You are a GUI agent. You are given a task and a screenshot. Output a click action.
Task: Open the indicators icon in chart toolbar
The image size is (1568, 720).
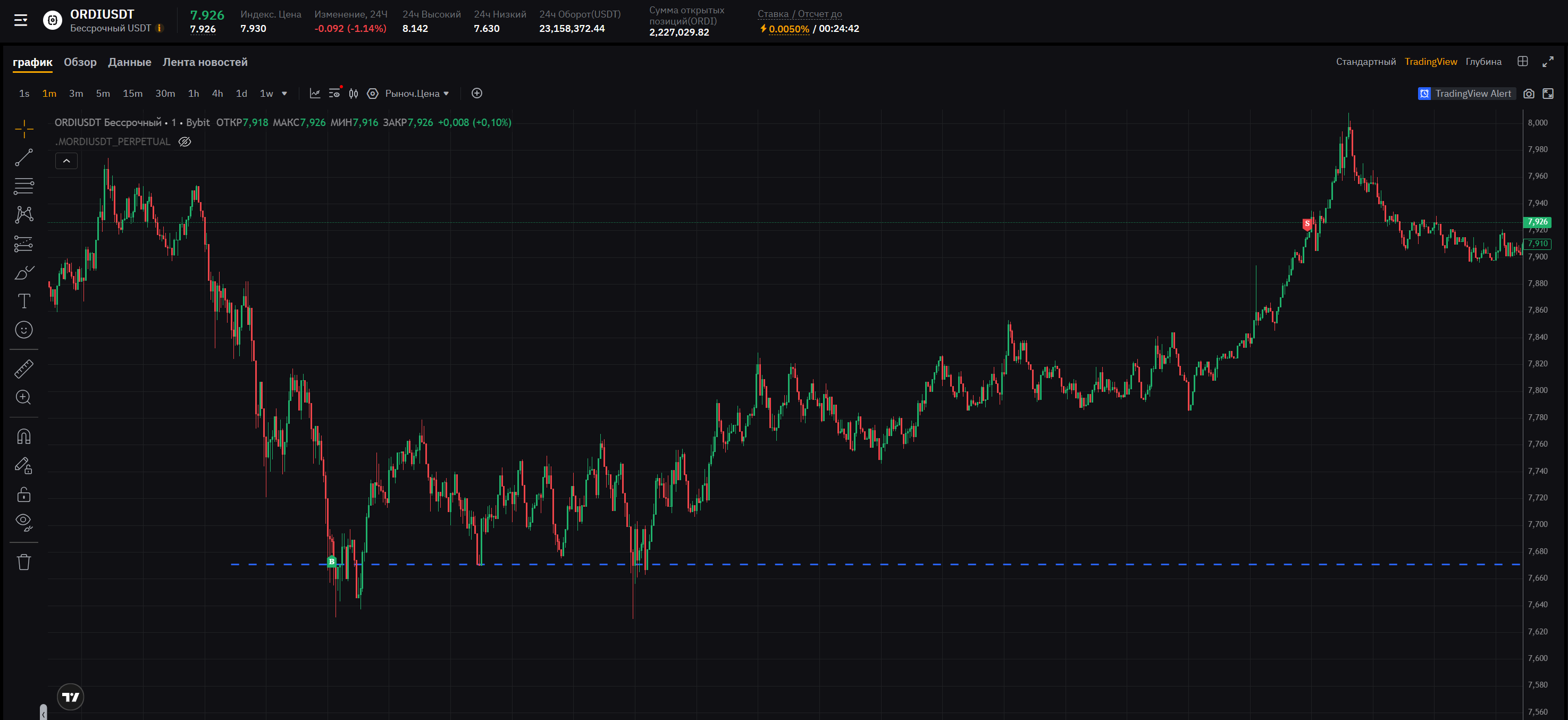click(x=315, y=94)
